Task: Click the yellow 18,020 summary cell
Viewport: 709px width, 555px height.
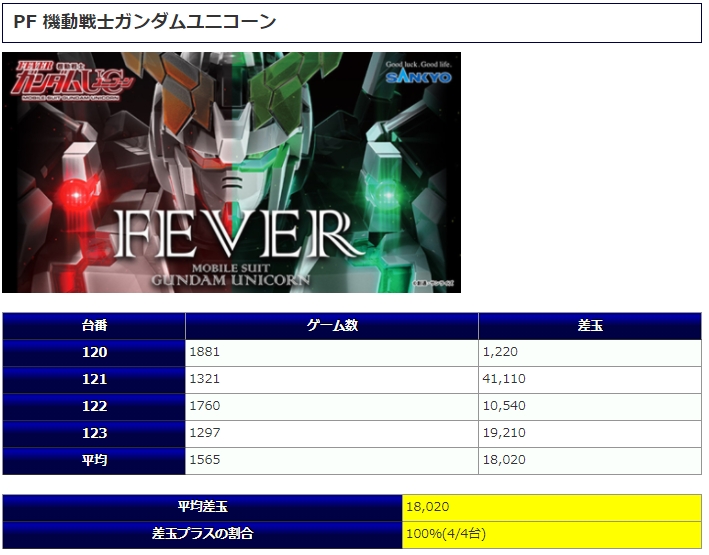Action: point(552,508)
